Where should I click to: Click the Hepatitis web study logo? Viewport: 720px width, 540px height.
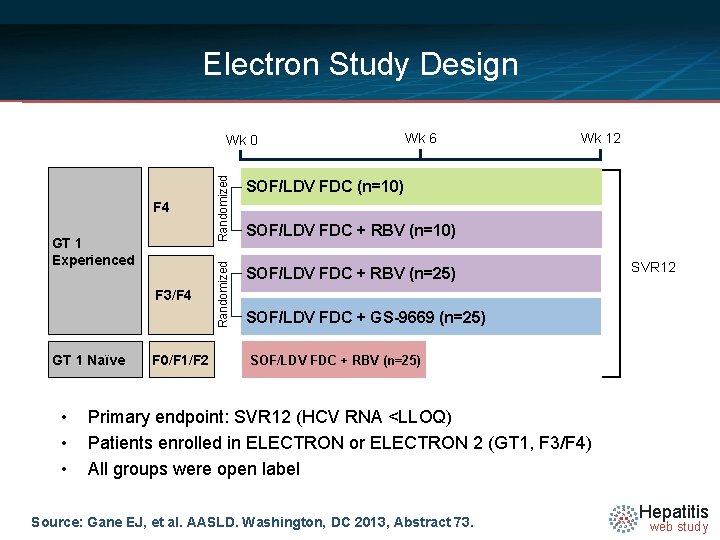[659, 518]
